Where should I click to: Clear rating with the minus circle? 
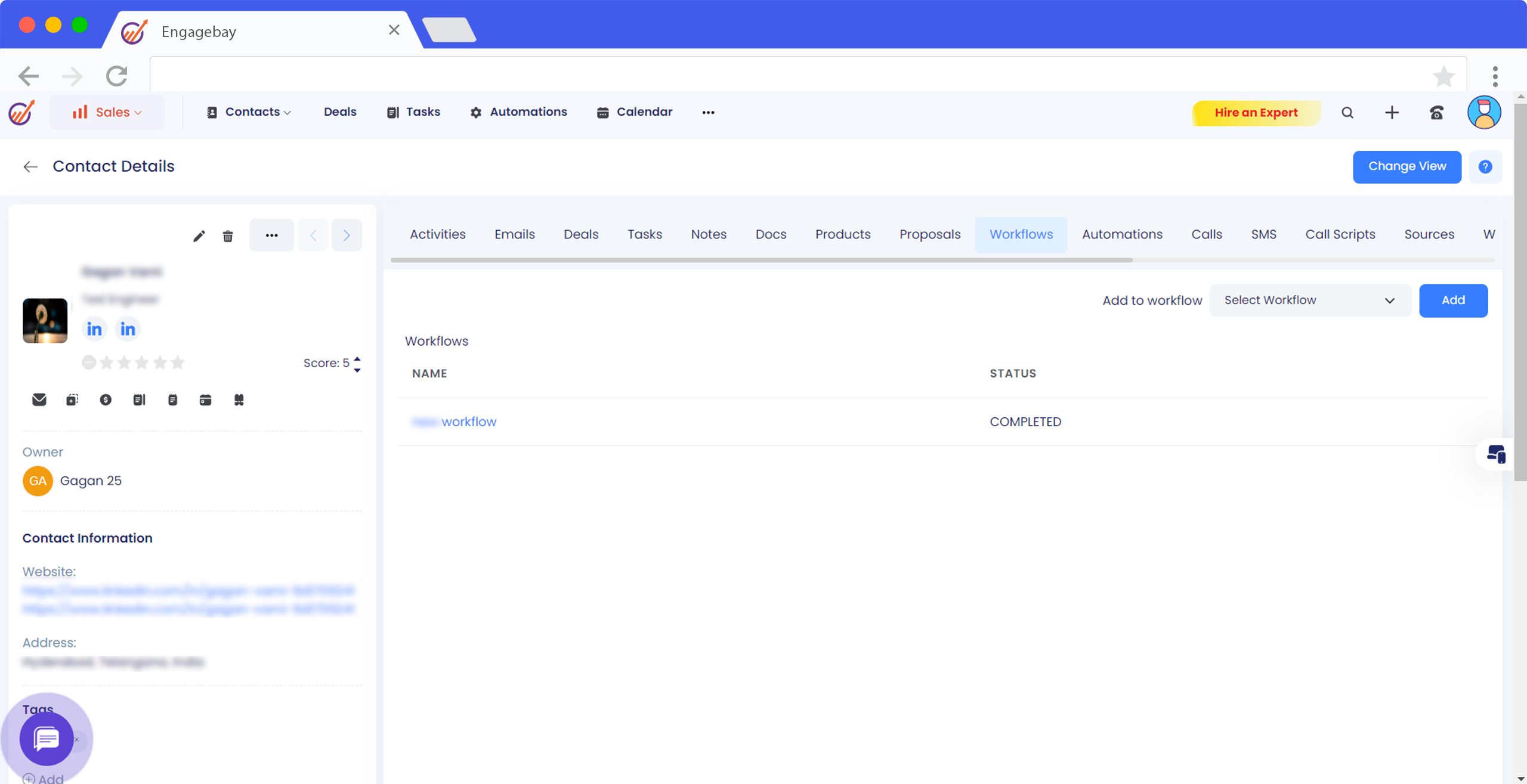89,362
